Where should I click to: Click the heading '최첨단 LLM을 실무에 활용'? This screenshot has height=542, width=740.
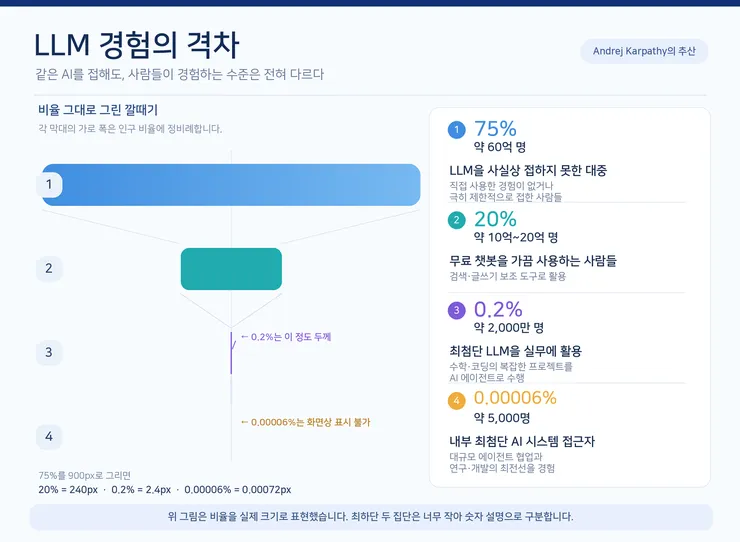coord(515,351)
